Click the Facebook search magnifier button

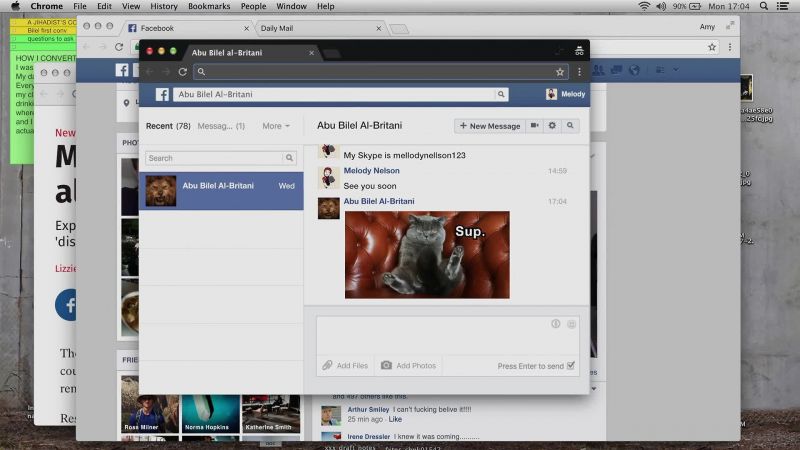[501, 94]
